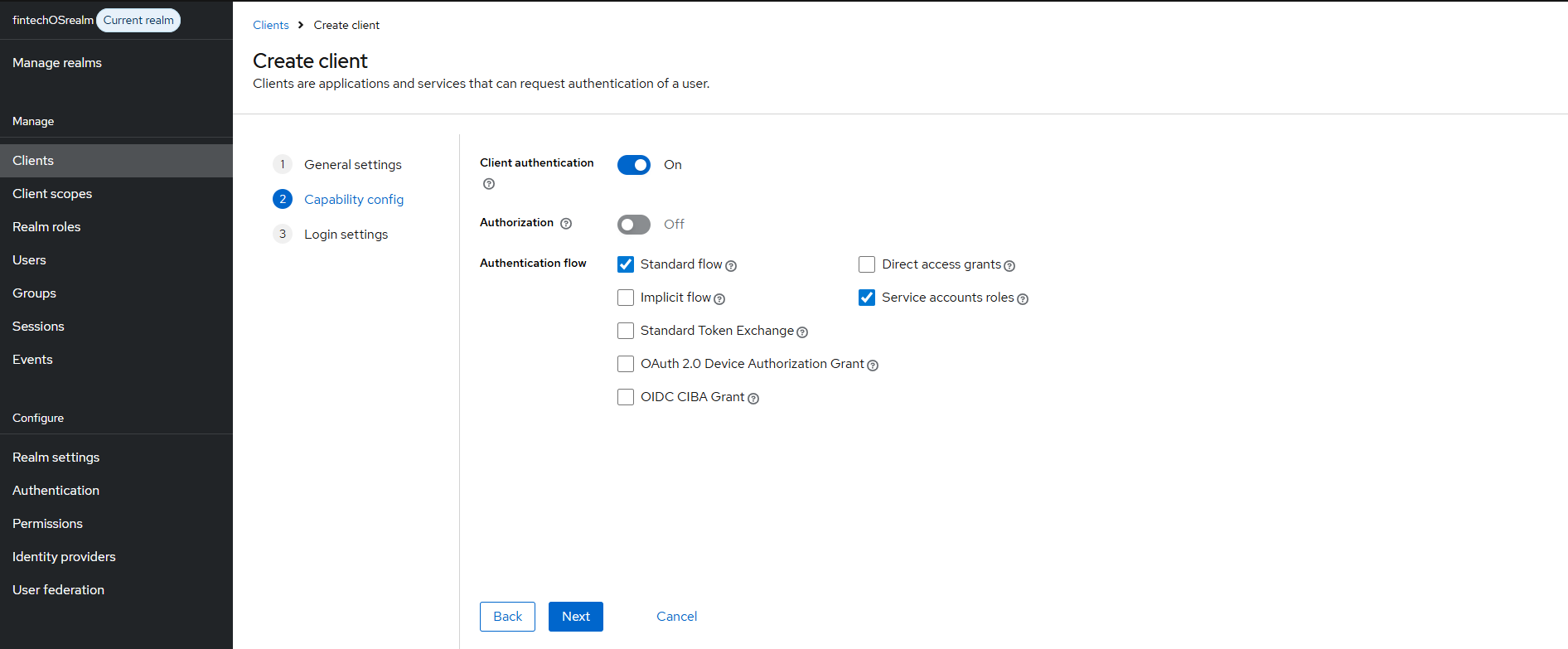Open Standard Token Exchange help icon
This screenshot has height=649, width=1568.
coord(802,332)
